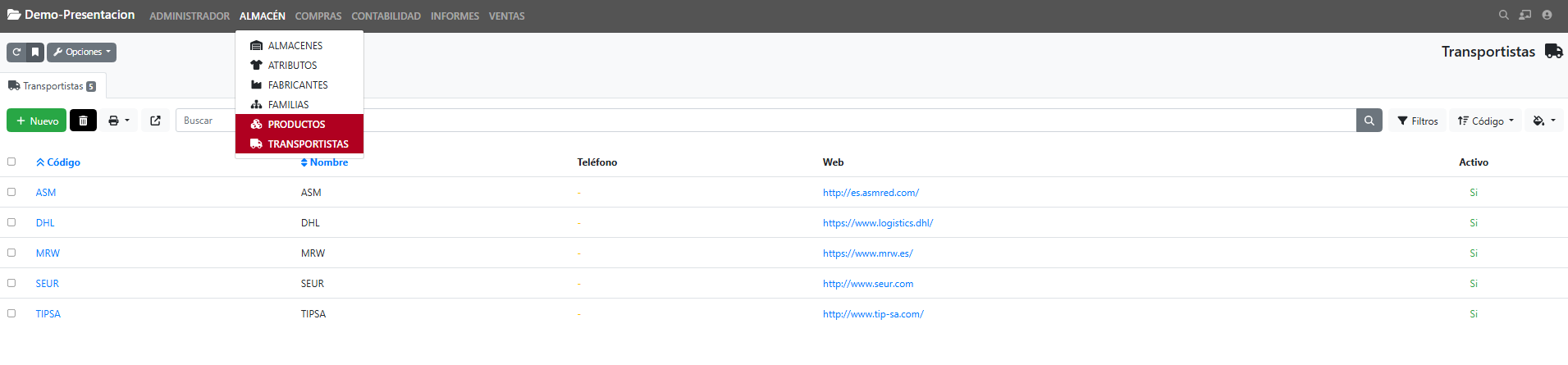Open the https://www.mrw.es/ web link
This screenshot has width=1568, height=365.
pyautogui.click(x=867, y=253)
